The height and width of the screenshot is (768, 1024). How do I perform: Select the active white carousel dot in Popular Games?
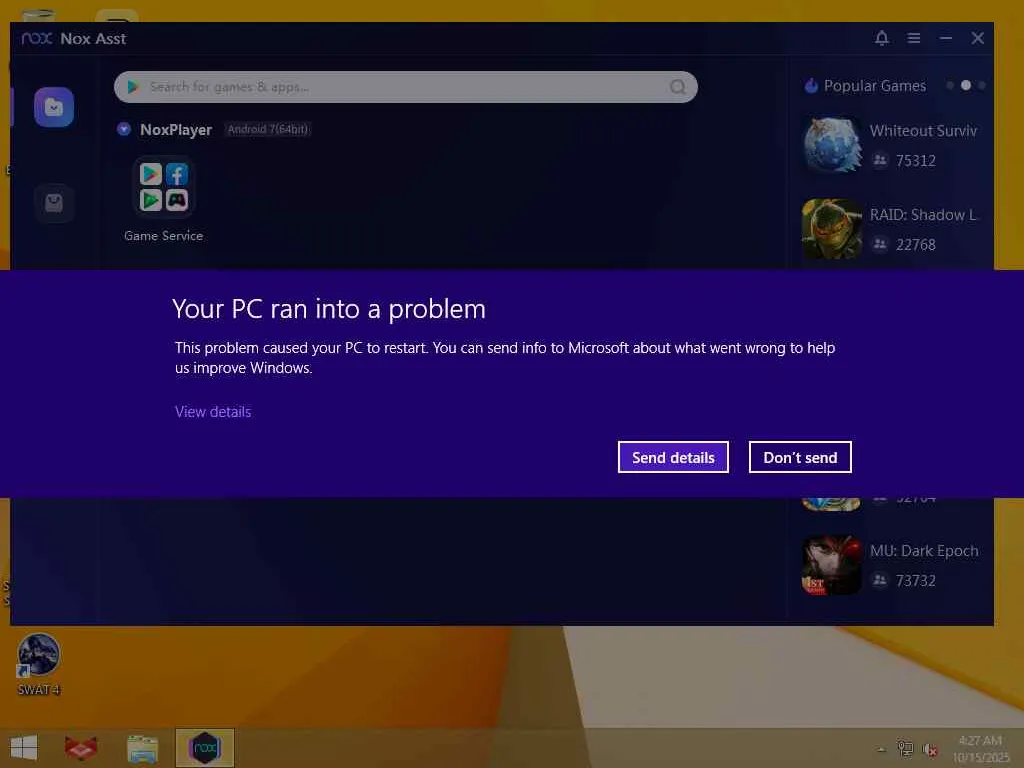click(965, 86)
